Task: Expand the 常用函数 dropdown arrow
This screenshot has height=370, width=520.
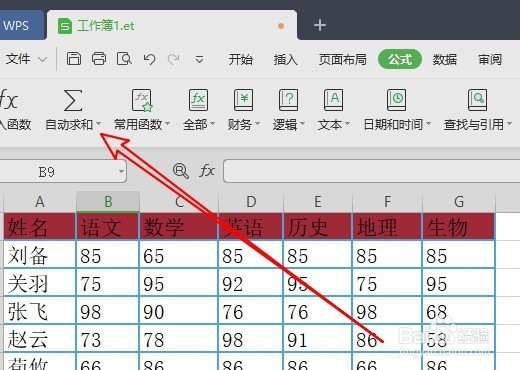Action: 167,124
